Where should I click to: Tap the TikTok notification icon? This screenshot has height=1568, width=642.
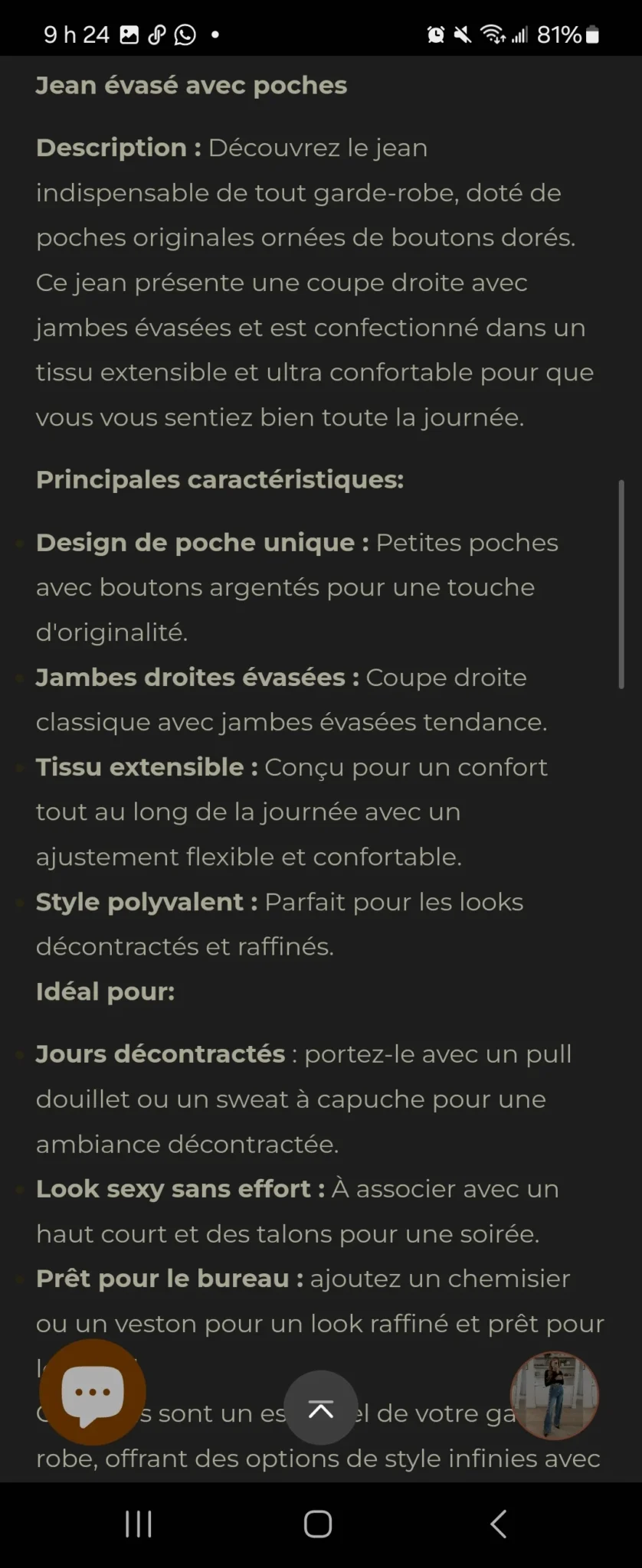pos(156,34)
